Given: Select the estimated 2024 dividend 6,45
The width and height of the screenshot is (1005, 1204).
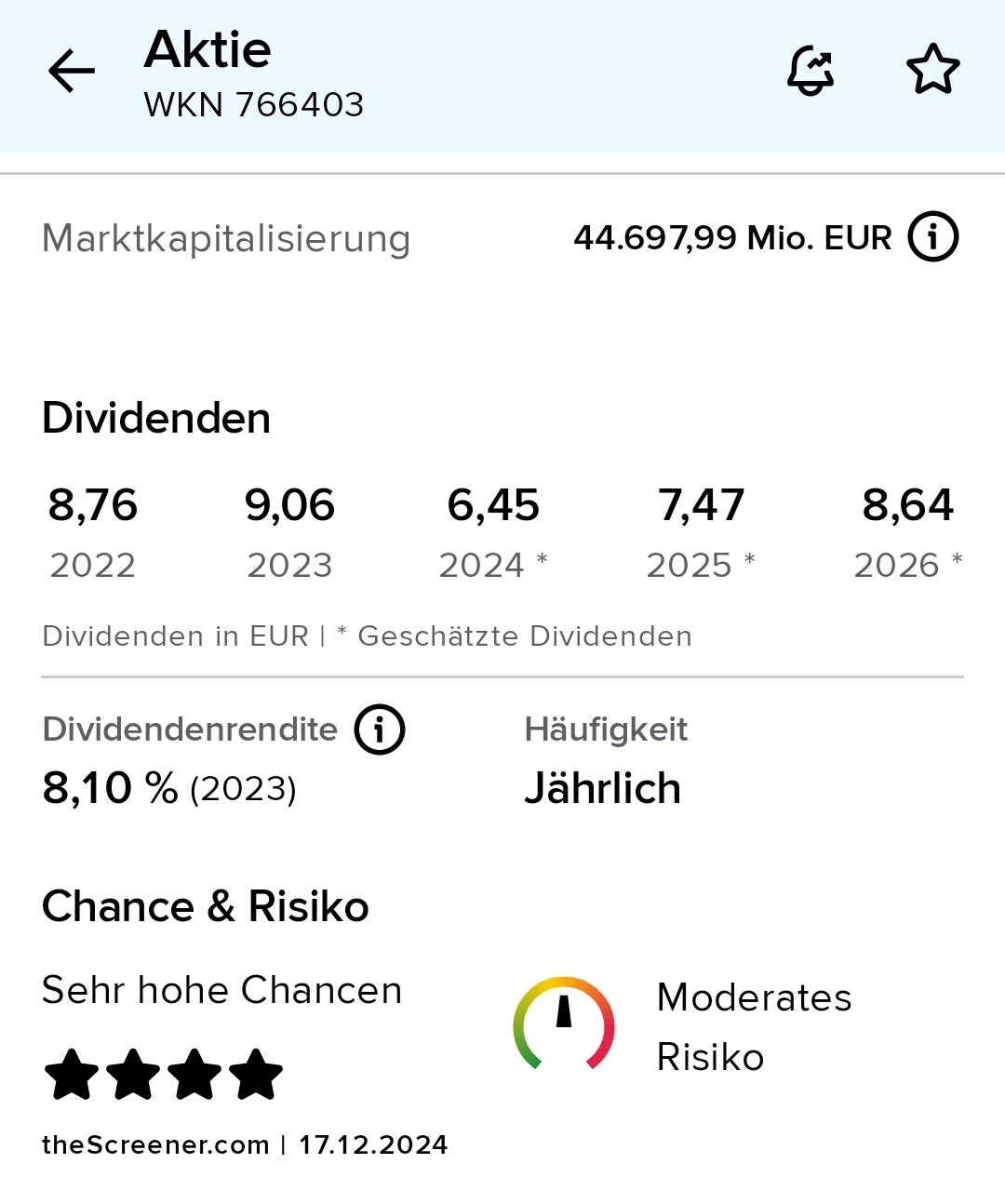Looking at the screenshot, I should click(x=493, y=505).
